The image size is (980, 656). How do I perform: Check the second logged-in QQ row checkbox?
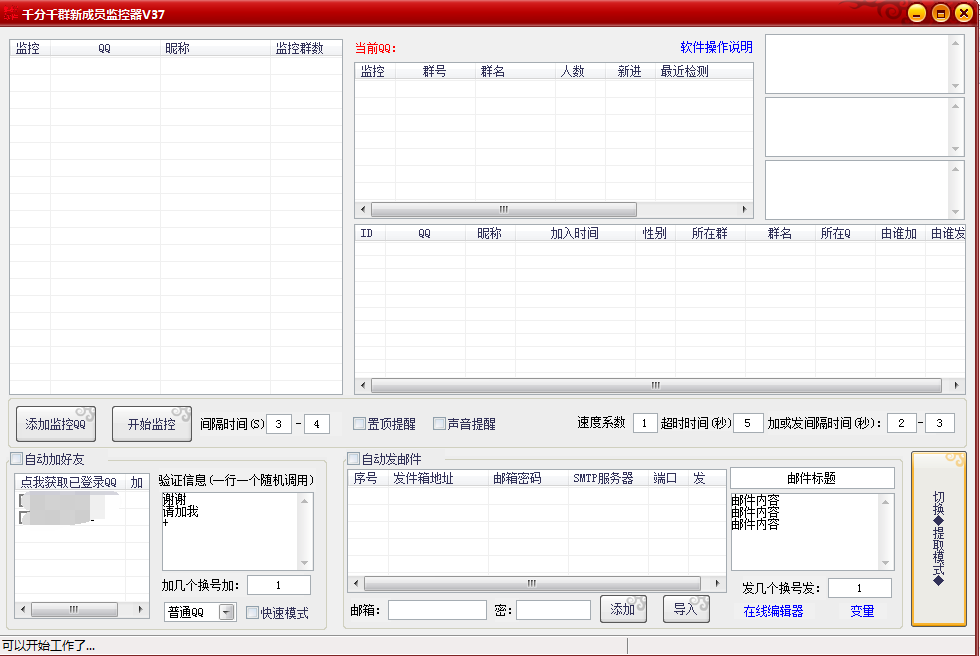22,517
